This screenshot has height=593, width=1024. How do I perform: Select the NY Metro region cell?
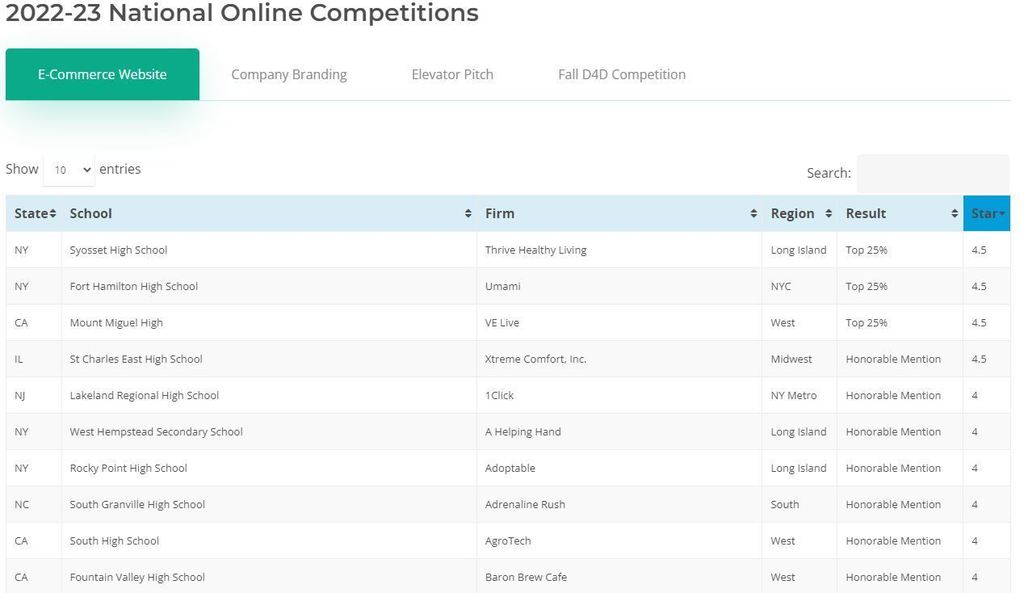coord(800,395)
